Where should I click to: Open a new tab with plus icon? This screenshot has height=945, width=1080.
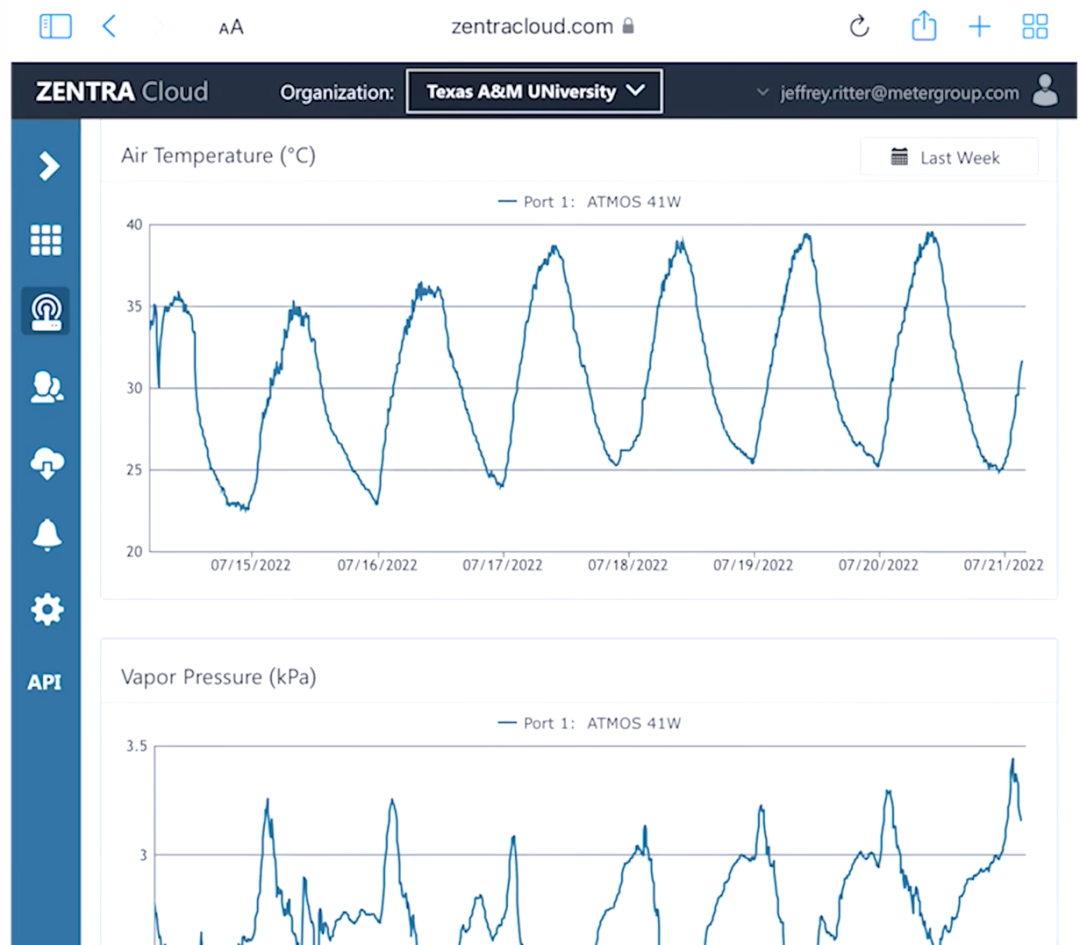[979, 27]
